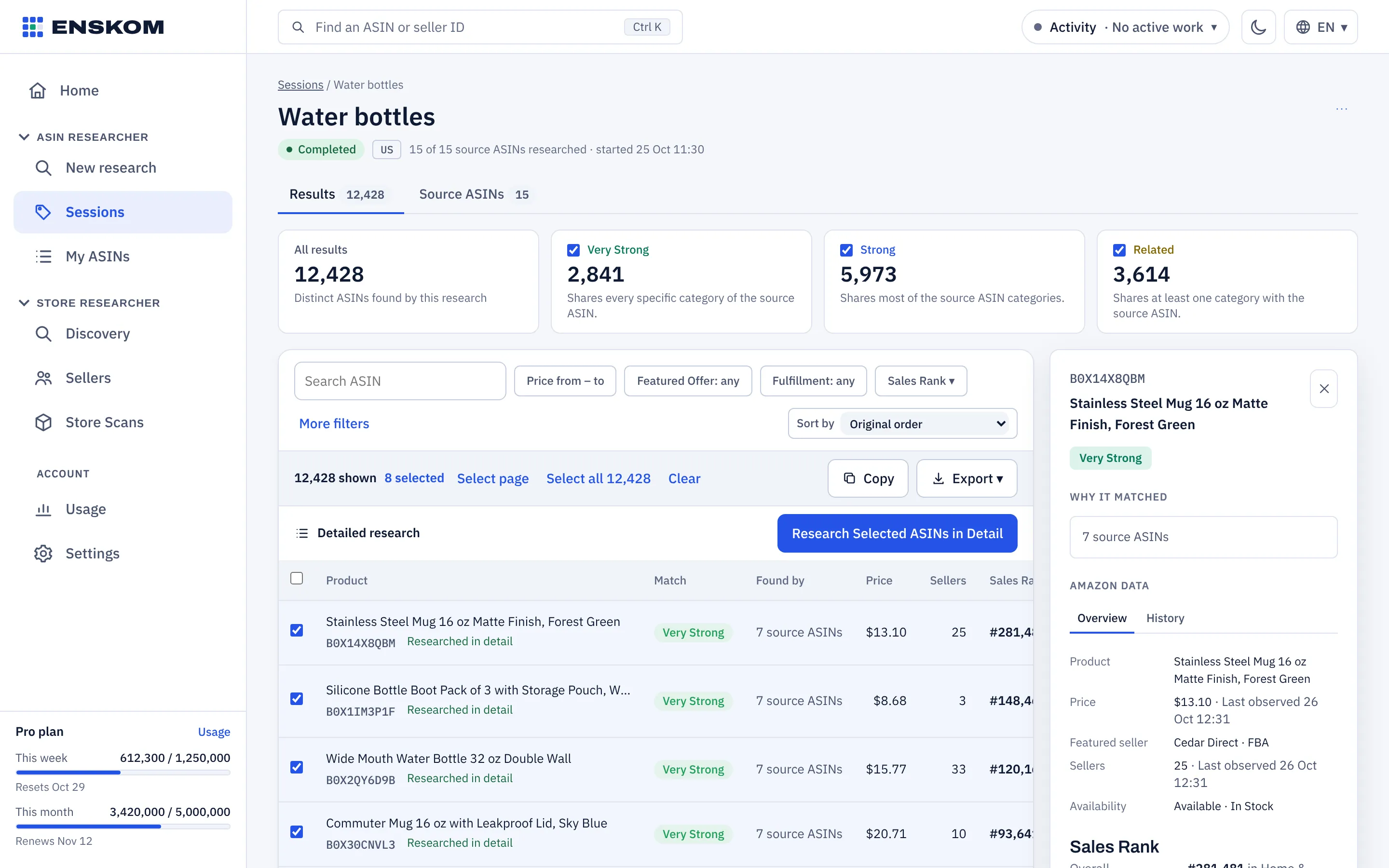The width and height of the screenshot is (1389, 868).
Task: Click the globe language icon
Action: (x=1303, y=27)
